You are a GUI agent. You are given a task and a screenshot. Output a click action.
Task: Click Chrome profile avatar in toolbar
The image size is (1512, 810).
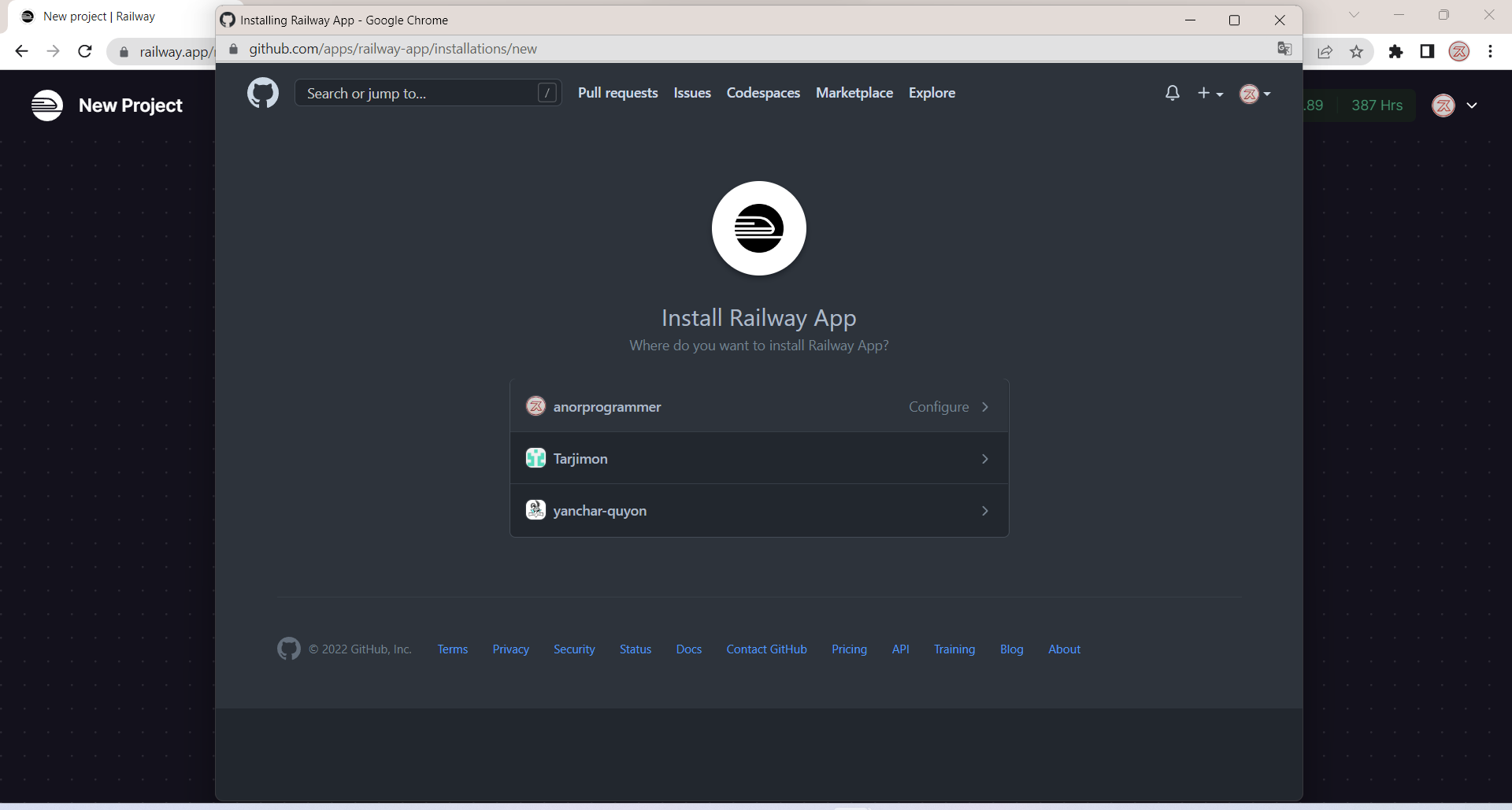tap(1459, 52)
